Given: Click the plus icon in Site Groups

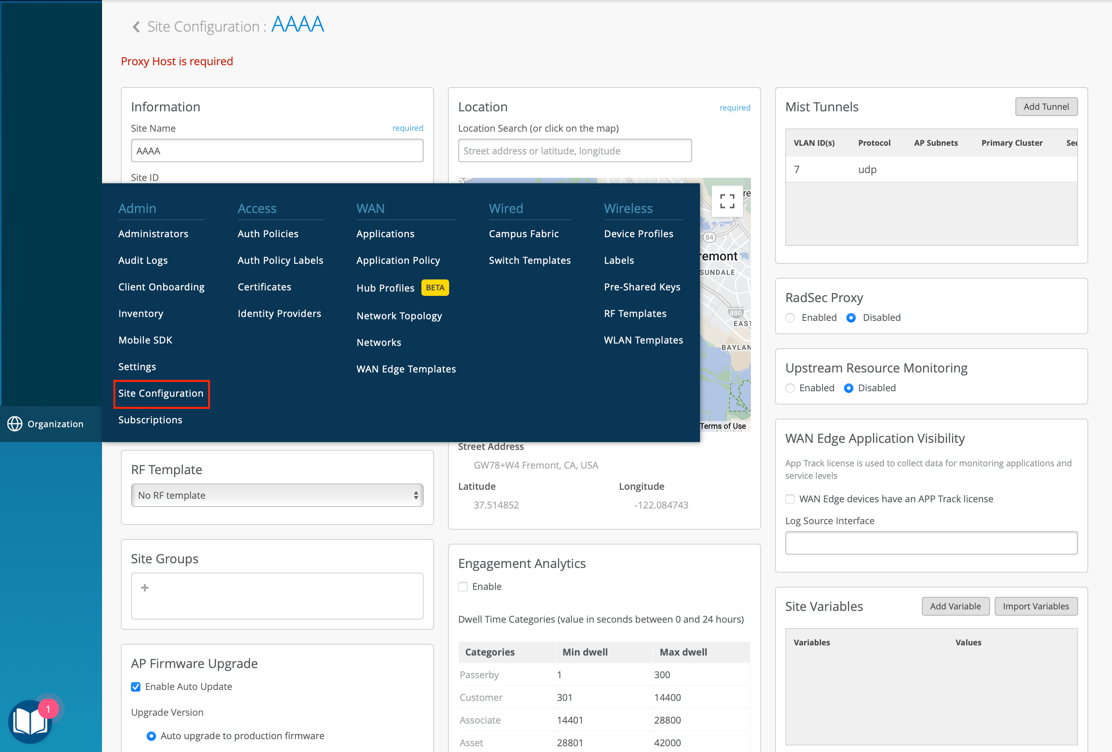Looking at the screenshot, I should pyautogui.click(x=145, y=588).
